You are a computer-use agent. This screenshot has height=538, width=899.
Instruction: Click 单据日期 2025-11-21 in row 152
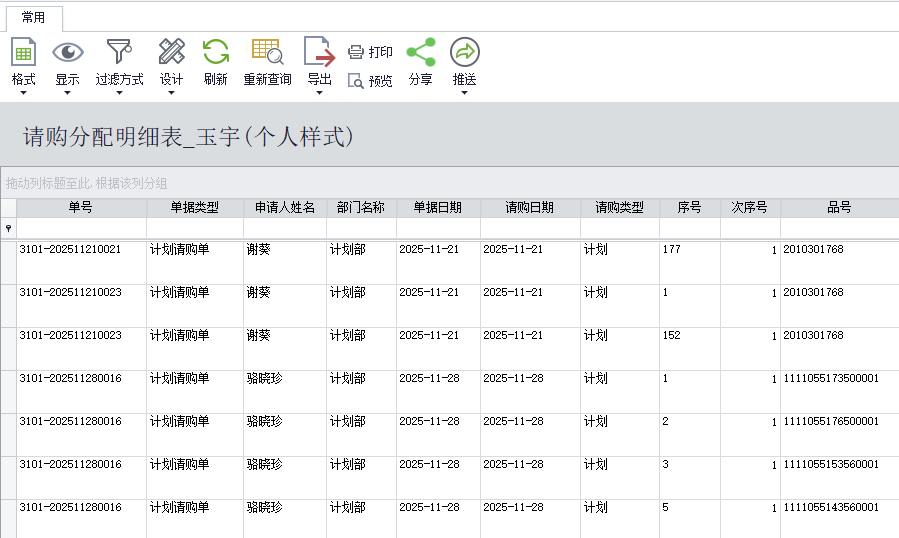pos(429,336)
